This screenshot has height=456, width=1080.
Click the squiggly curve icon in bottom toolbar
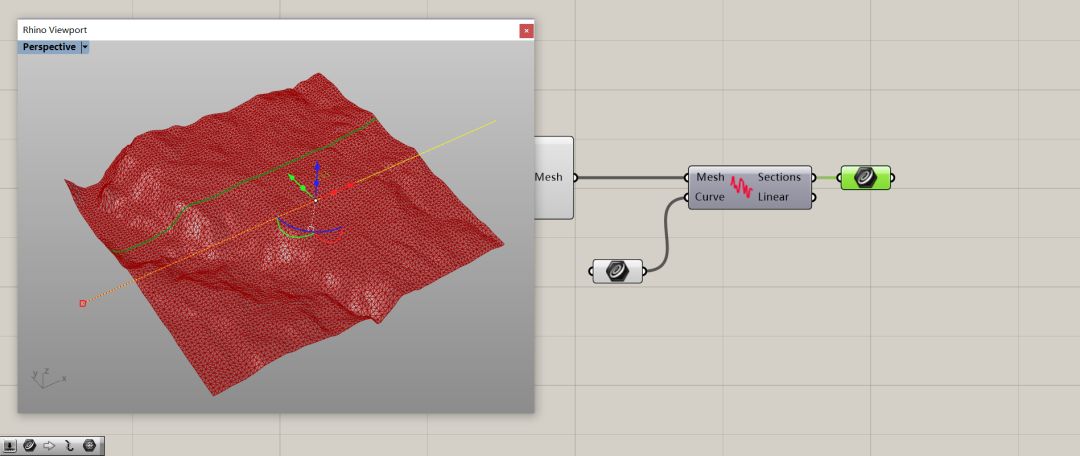69,446
